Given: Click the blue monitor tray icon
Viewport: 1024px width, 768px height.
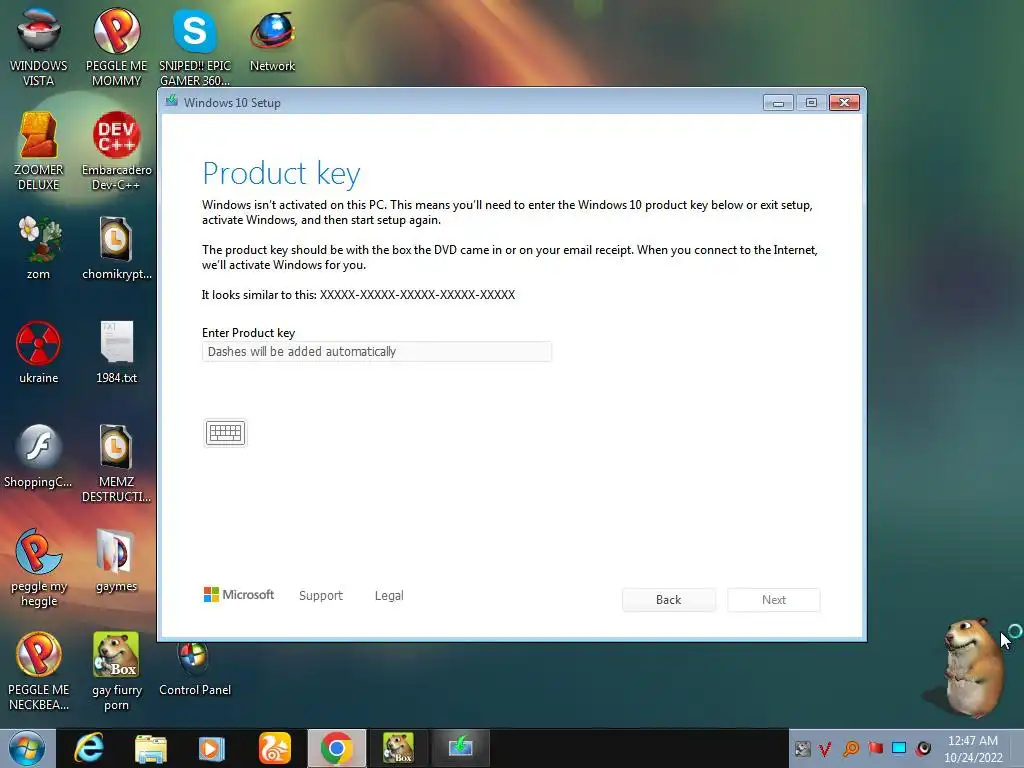Looking at the screenshot, I should click(x=899, y=748).
